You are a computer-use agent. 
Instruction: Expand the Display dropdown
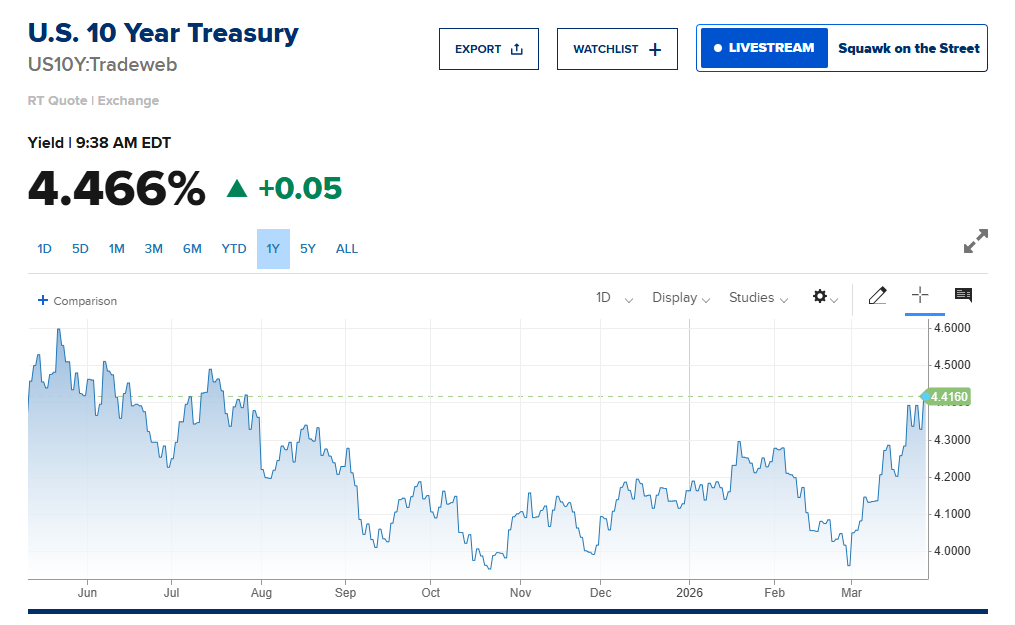click(681, 298)
